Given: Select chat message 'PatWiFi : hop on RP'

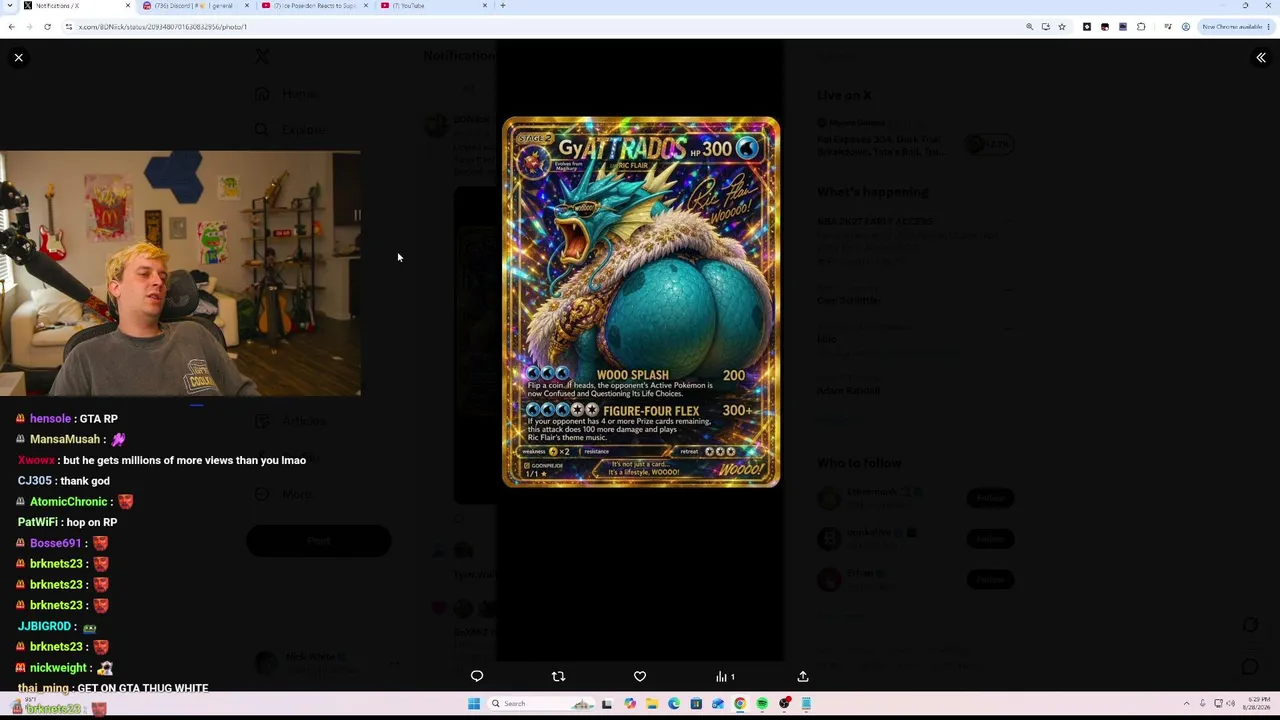Looking at the screenshot, I should click(x=68, y=523).
